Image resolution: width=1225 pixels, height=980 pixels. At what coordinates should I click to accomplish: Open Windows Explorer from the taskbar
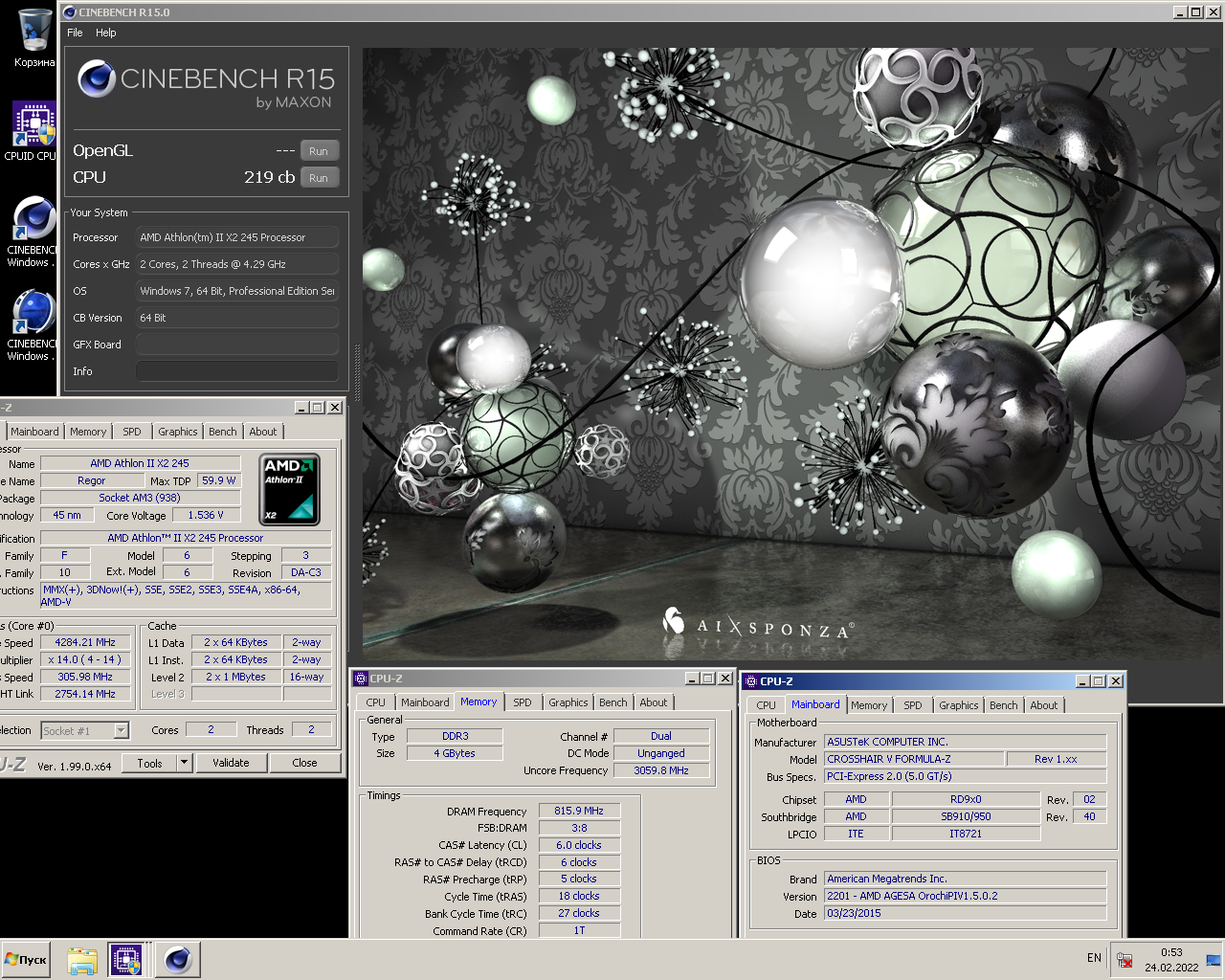82,960
